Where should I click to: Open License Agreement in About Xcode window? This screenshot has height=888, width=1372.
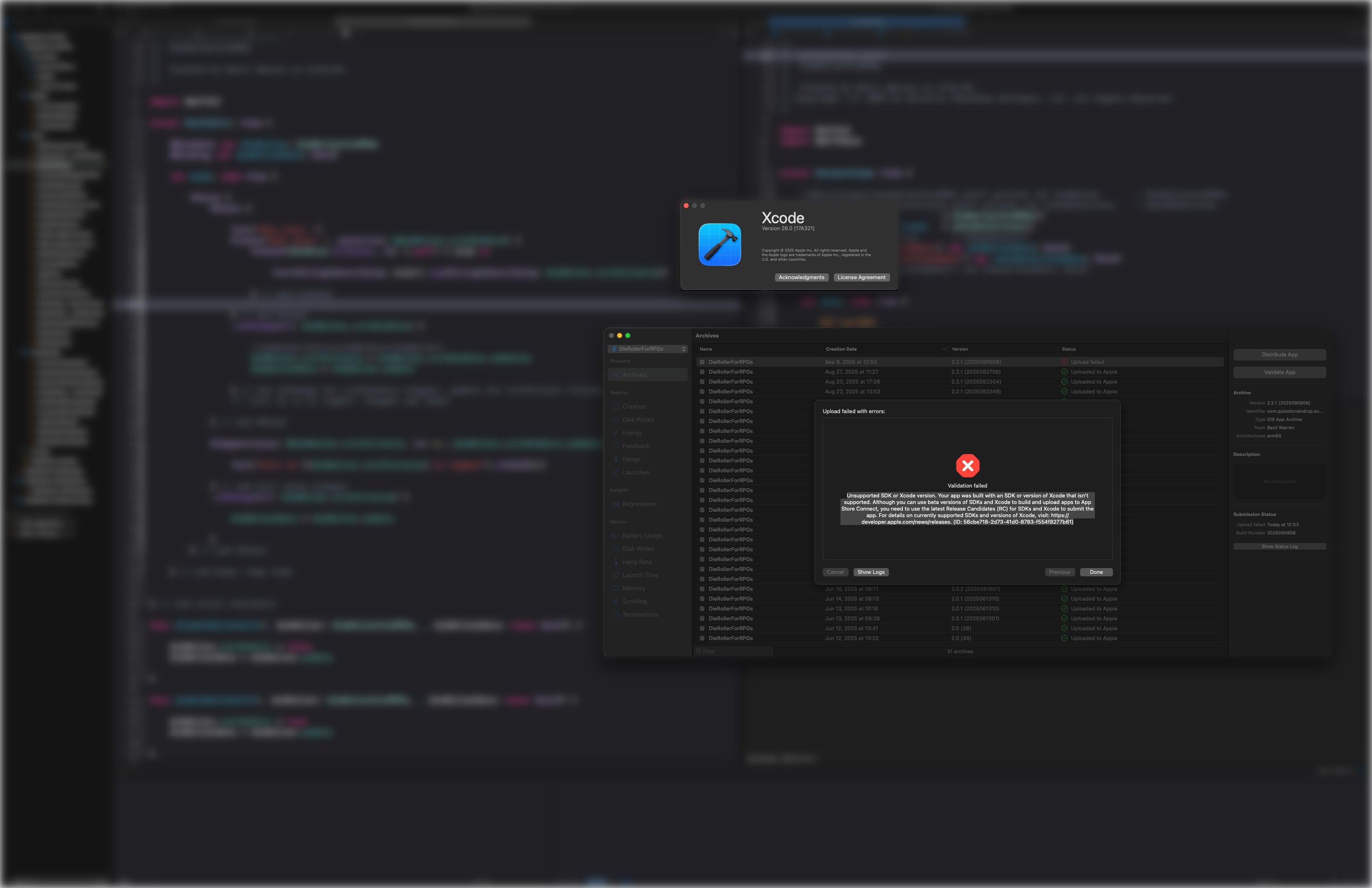click(861, 278)
